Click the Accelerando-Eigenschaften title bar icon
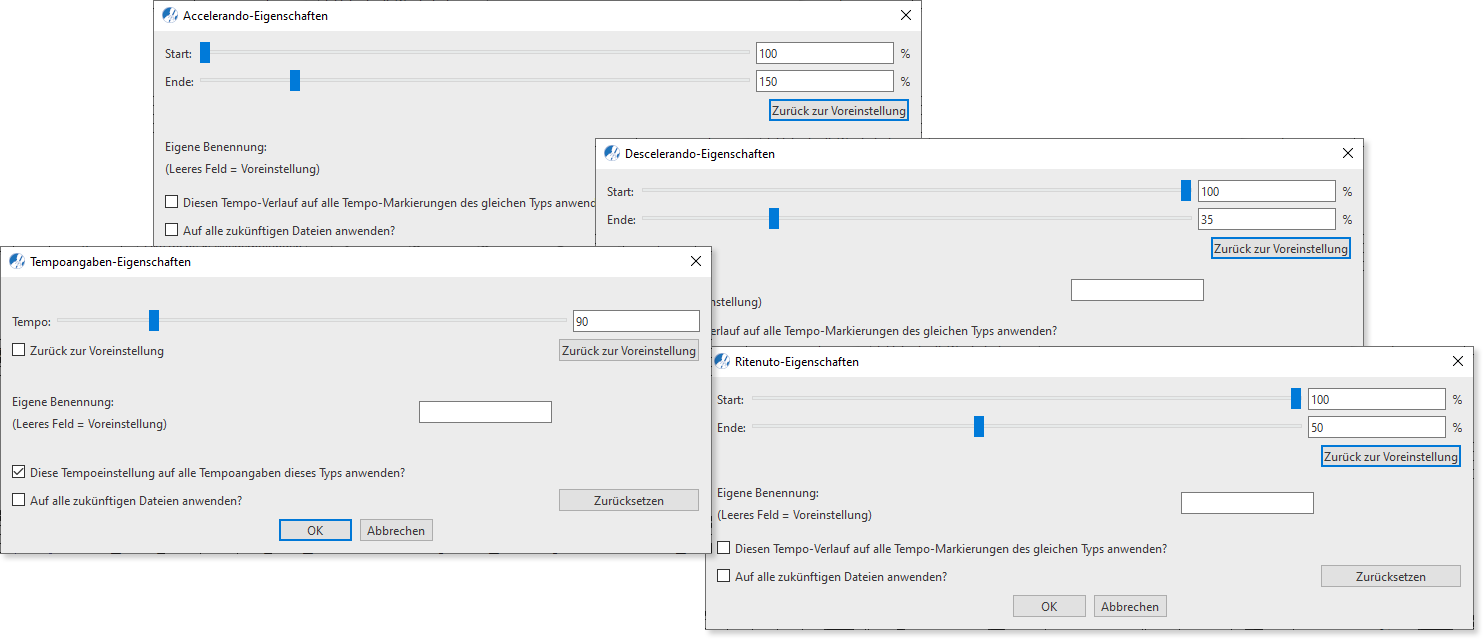This screenshot has height=640, width=1484. [x=170, y=15]
